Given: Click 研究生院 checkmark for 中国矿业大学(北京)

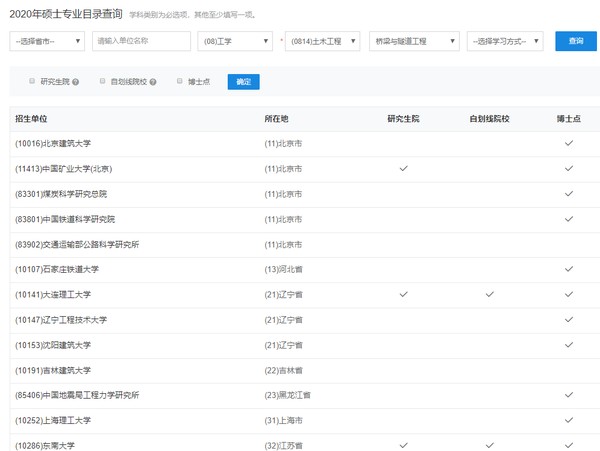Looking at the screenshot, I should [403, 168].
